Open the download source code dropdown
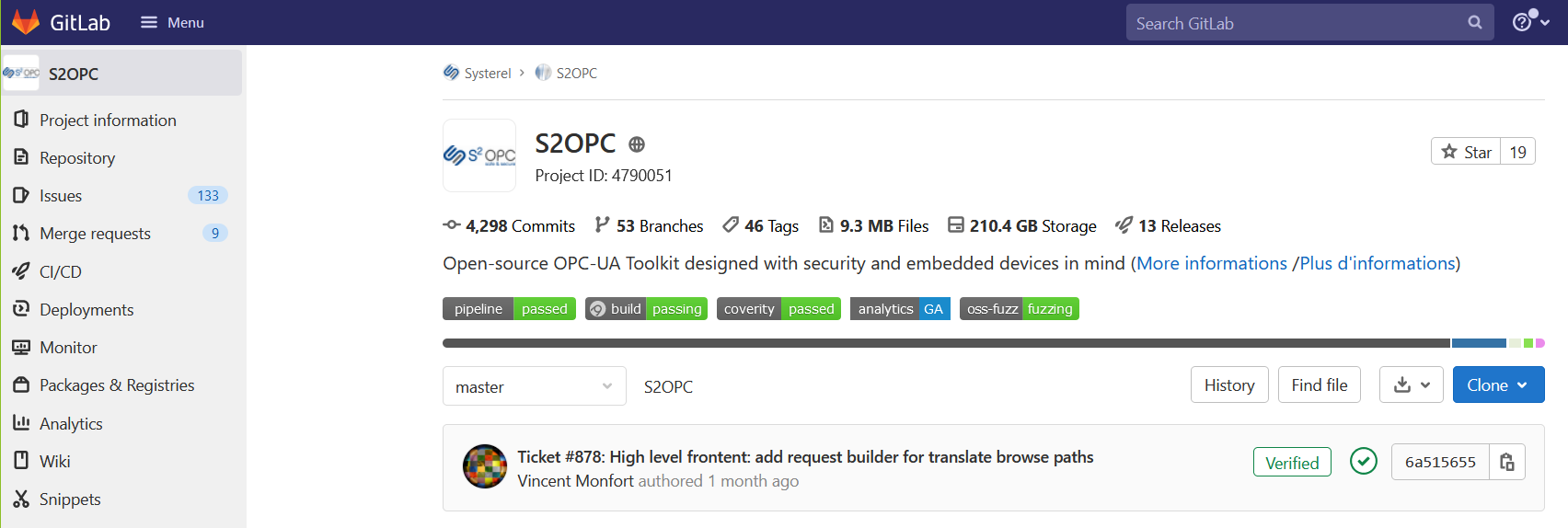Image resolution: width=1568 pixels, height=528 pixels. point(1411,385)
